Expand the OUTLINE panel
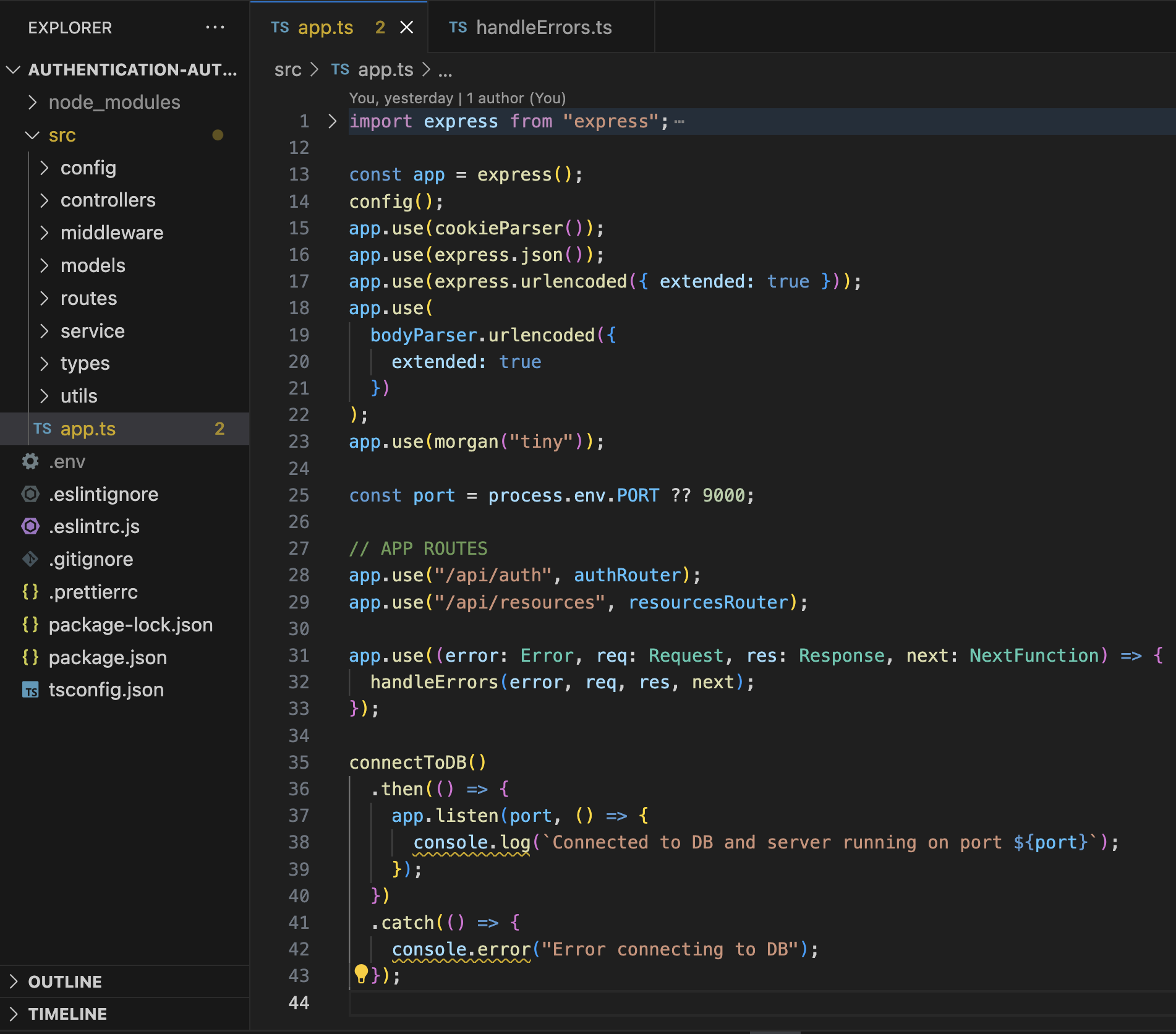1176x1034 pixels. coord(124,981)
